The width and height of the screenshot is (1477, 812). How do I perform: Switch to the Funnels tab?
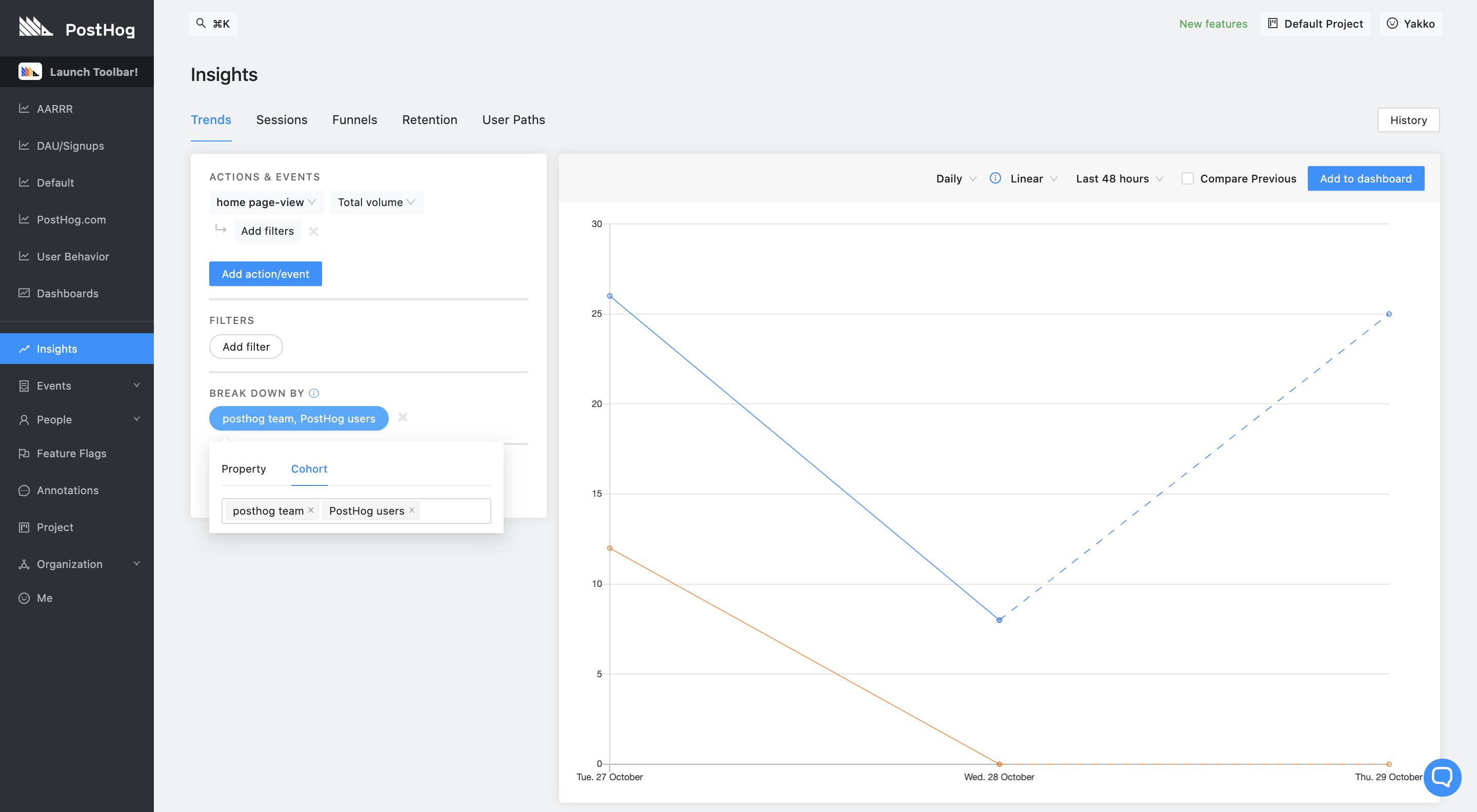click(354, 120)
